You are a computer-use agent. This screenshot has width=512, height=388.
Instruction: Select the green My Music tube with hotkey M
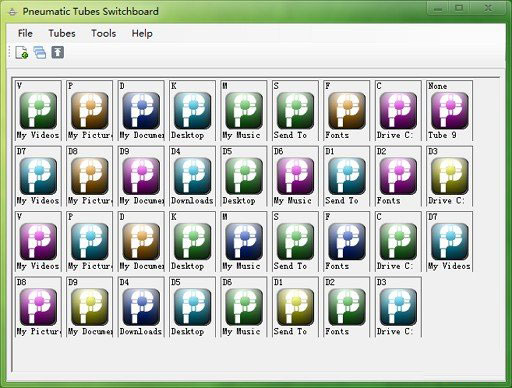[244, 111]
